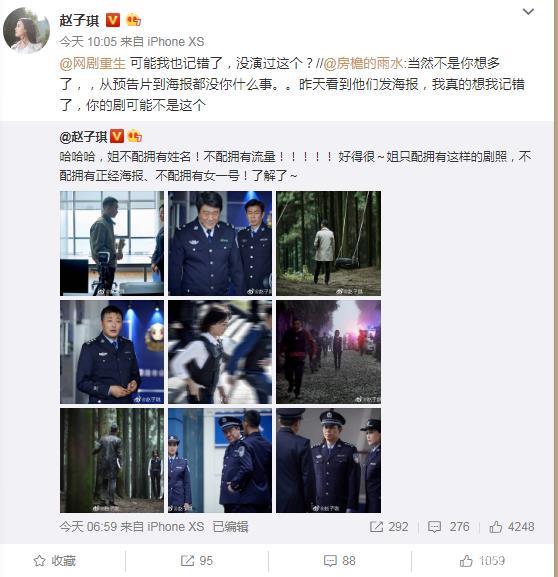
Task: Open the @房檐的雨水 mention link
Action: pyautogui.click(x=363, y=63)
